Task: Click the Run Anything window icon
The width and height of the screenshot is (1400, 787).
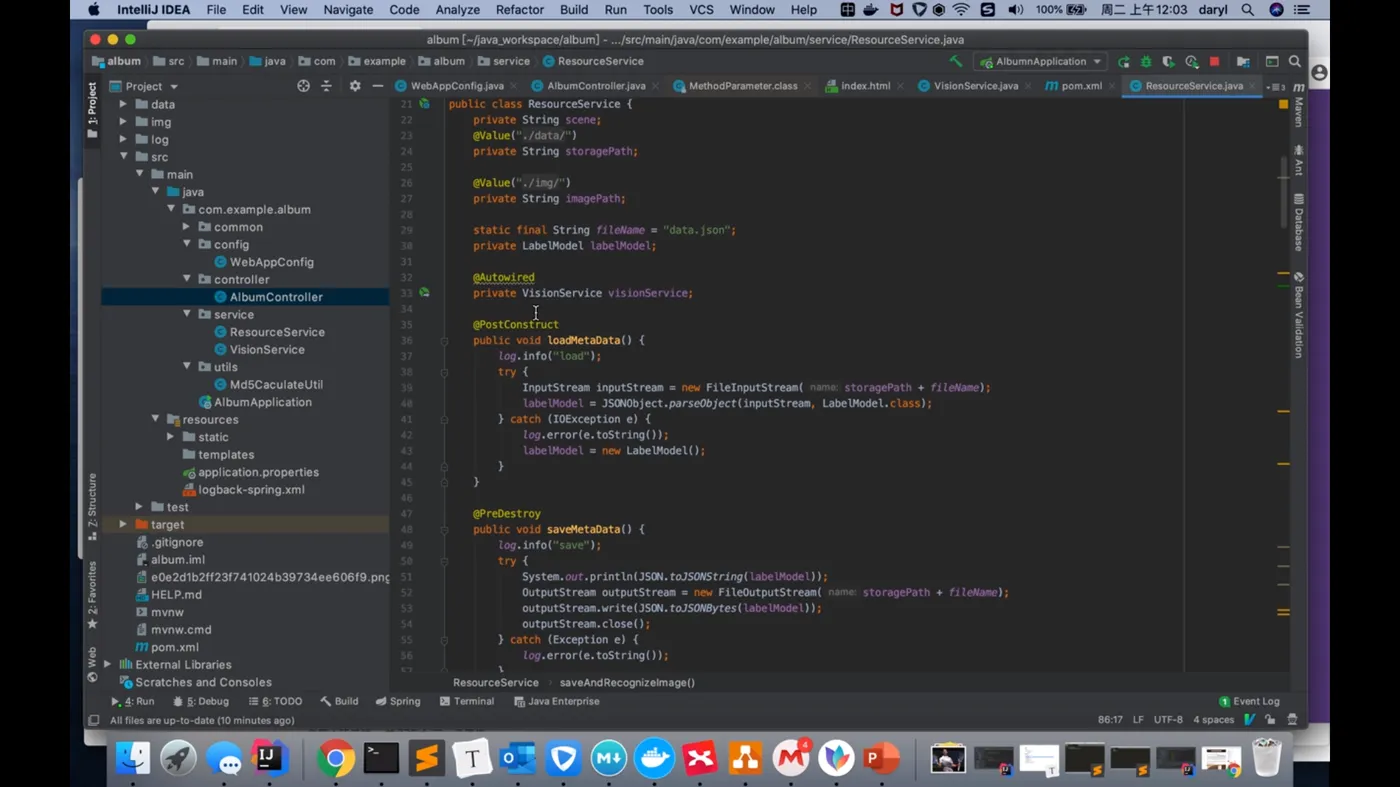Action: coord(1272,62)
